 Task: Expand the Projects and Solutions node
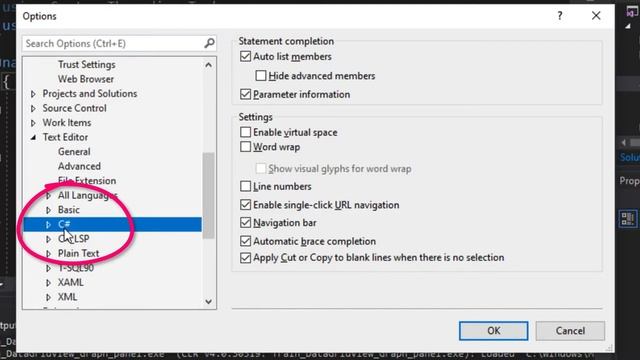(x=33, y=94)
